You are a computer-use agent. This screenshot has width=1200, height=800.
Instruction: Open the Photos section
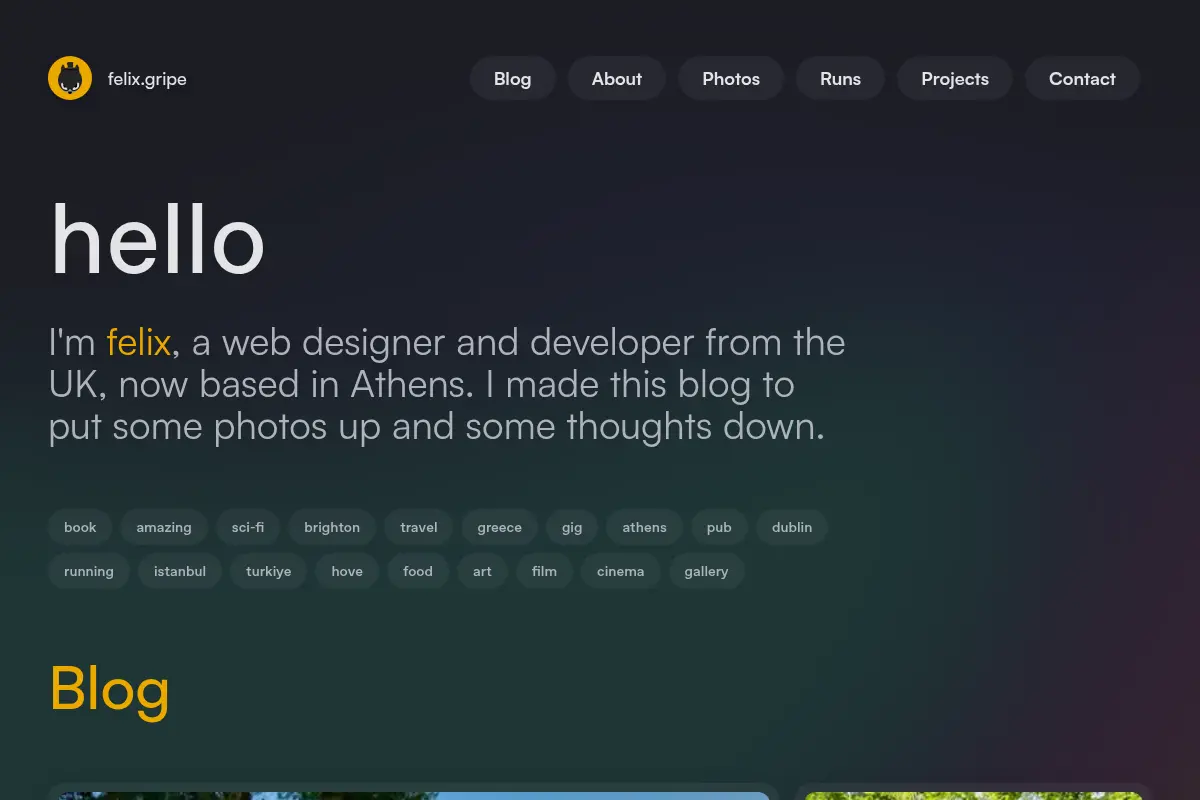(x=731, y=79)
